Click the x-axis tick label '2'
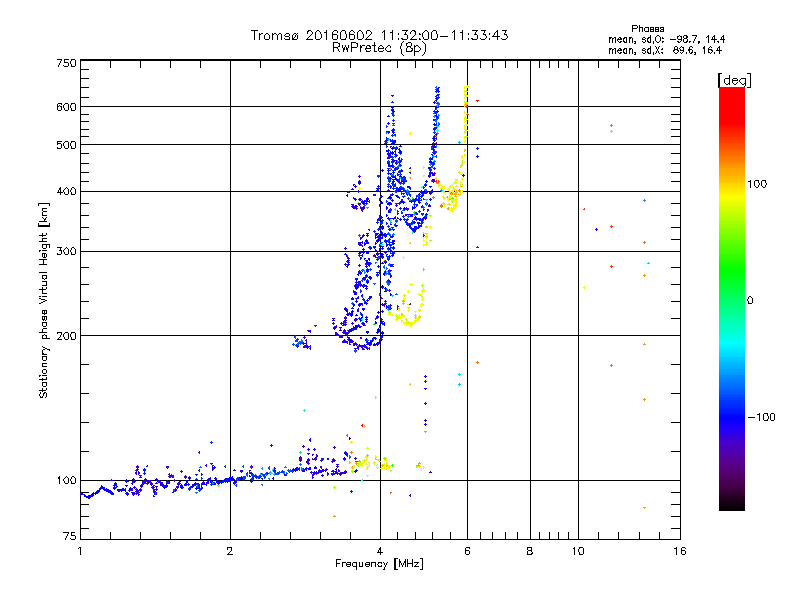The height and width of the screenshot is (600, 800). [x=230, y=551]
